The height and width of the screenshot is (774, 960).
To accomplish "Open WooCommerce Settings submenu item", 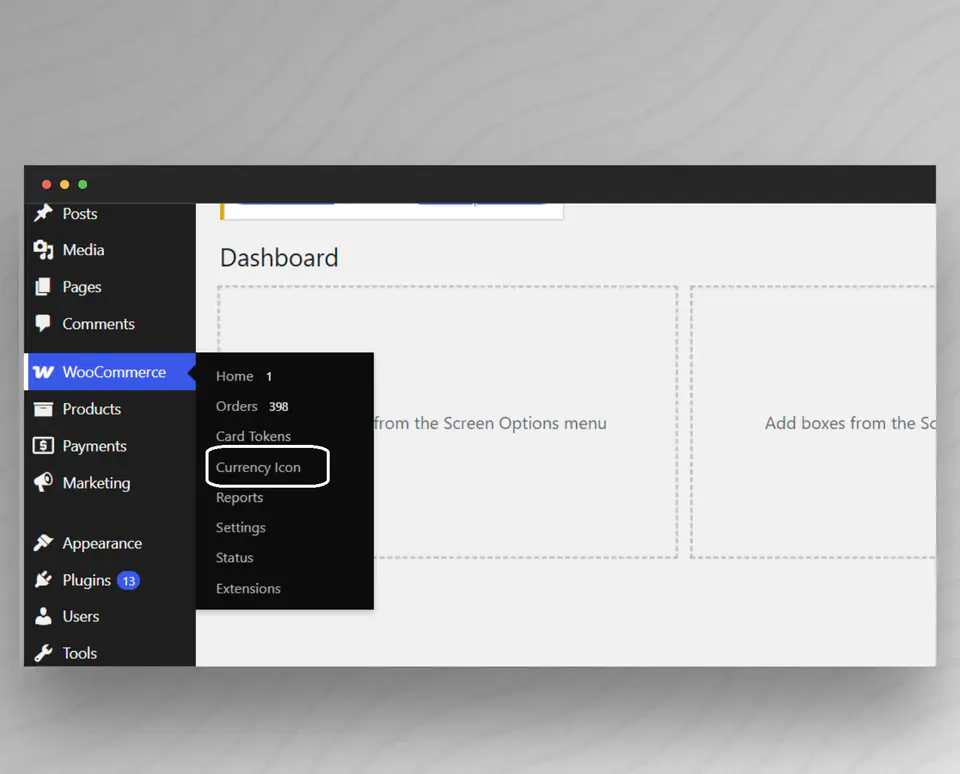I will (x=241, y=528).
